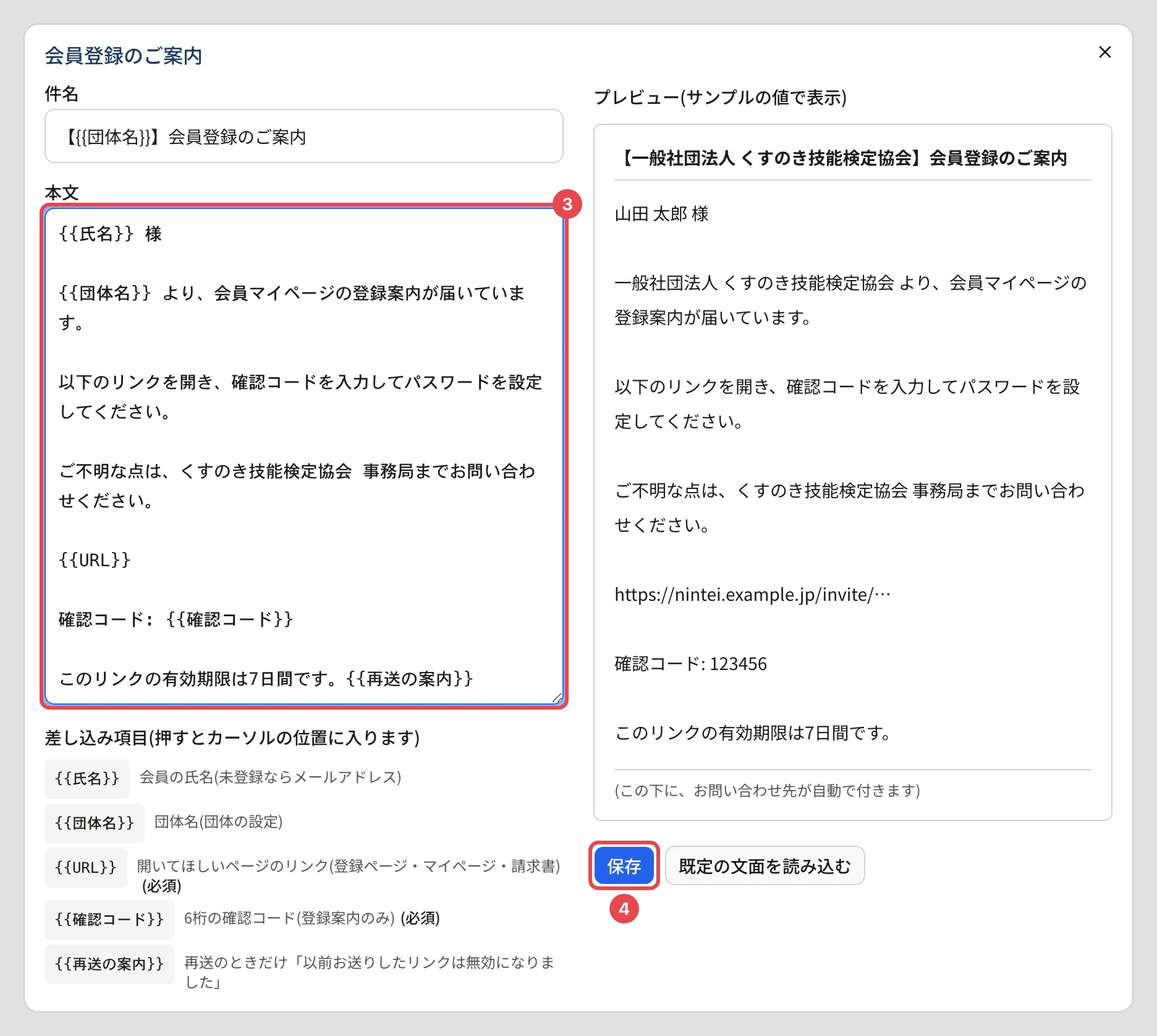Click the note (この下に、お問い合わせ先が自動で付きます)
Viewport: 1157px width, 1036px height.
(768, 791)
